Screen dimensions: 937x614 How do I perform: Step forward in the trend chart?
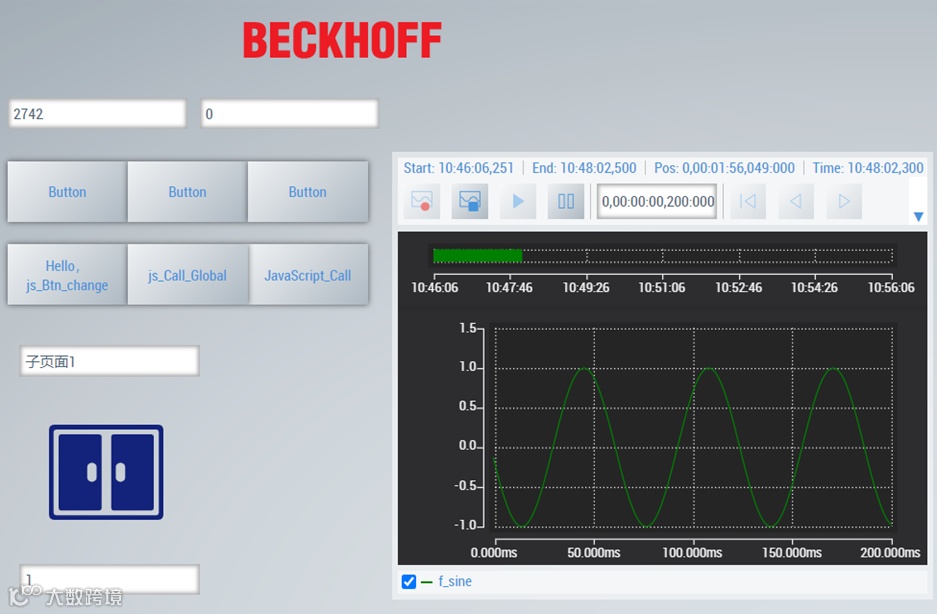coord(844,201)
